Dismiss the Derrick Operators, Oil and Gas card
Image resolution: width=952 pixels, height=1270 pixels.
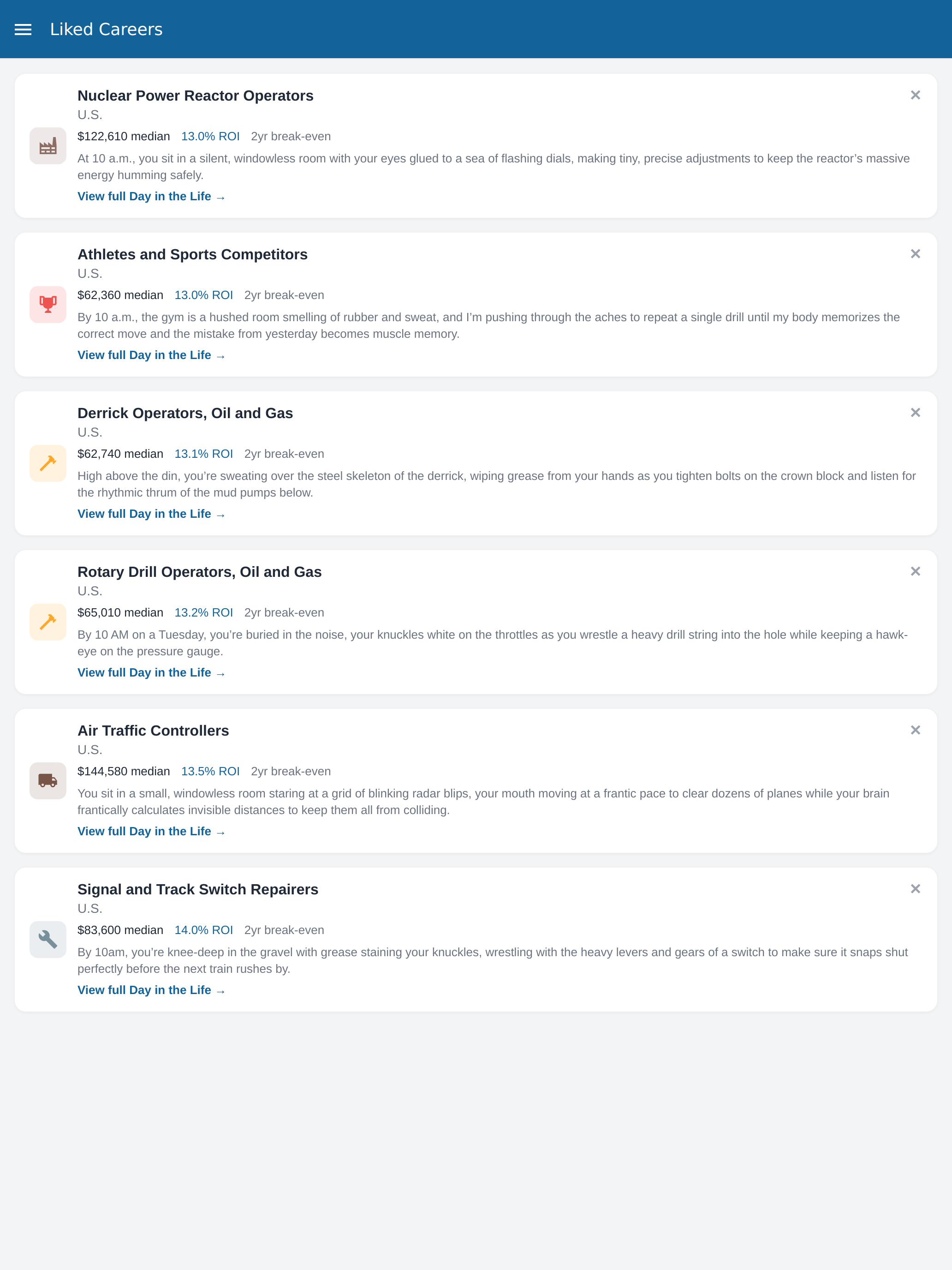[x=915, y=412]
